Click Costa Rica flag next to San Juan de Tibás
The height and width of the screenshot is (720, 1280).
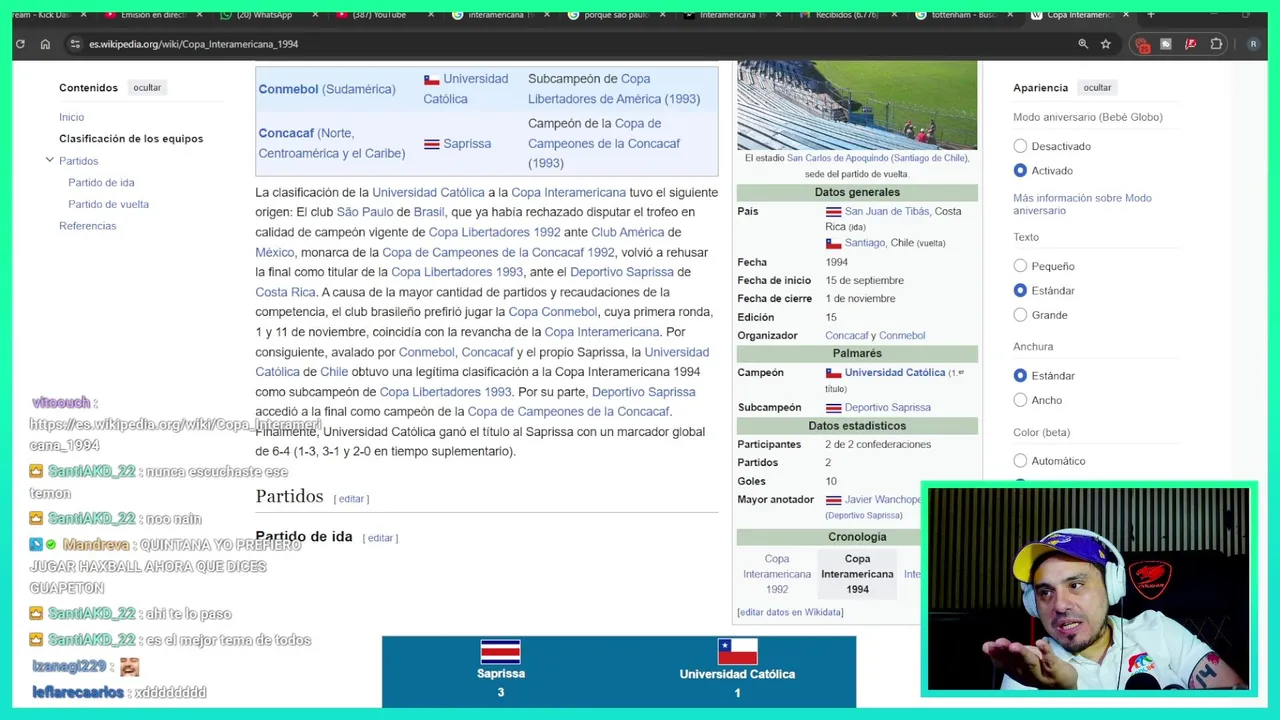(x=833, y=212)
